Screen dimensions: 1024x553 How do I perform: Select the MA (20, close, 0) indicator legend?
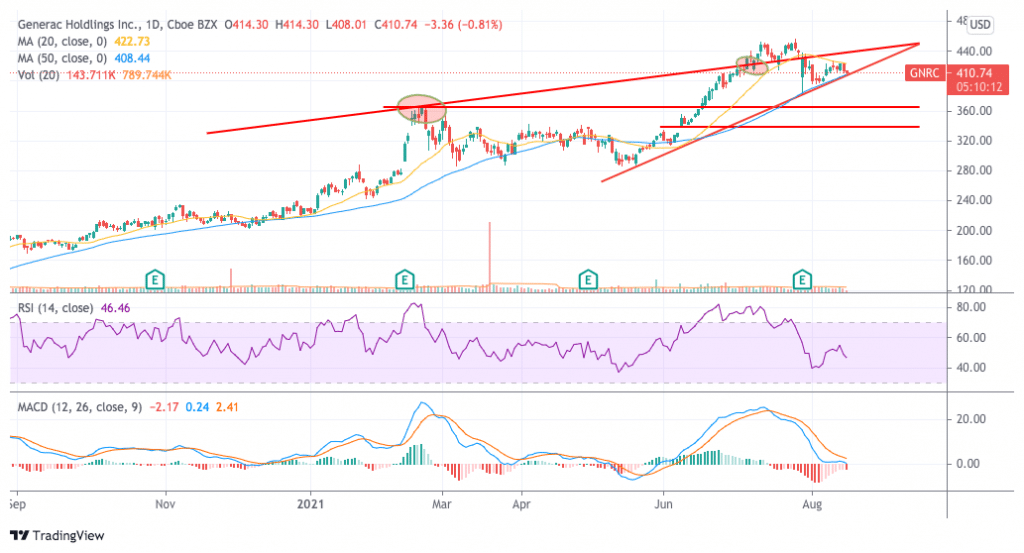(62, 41)
